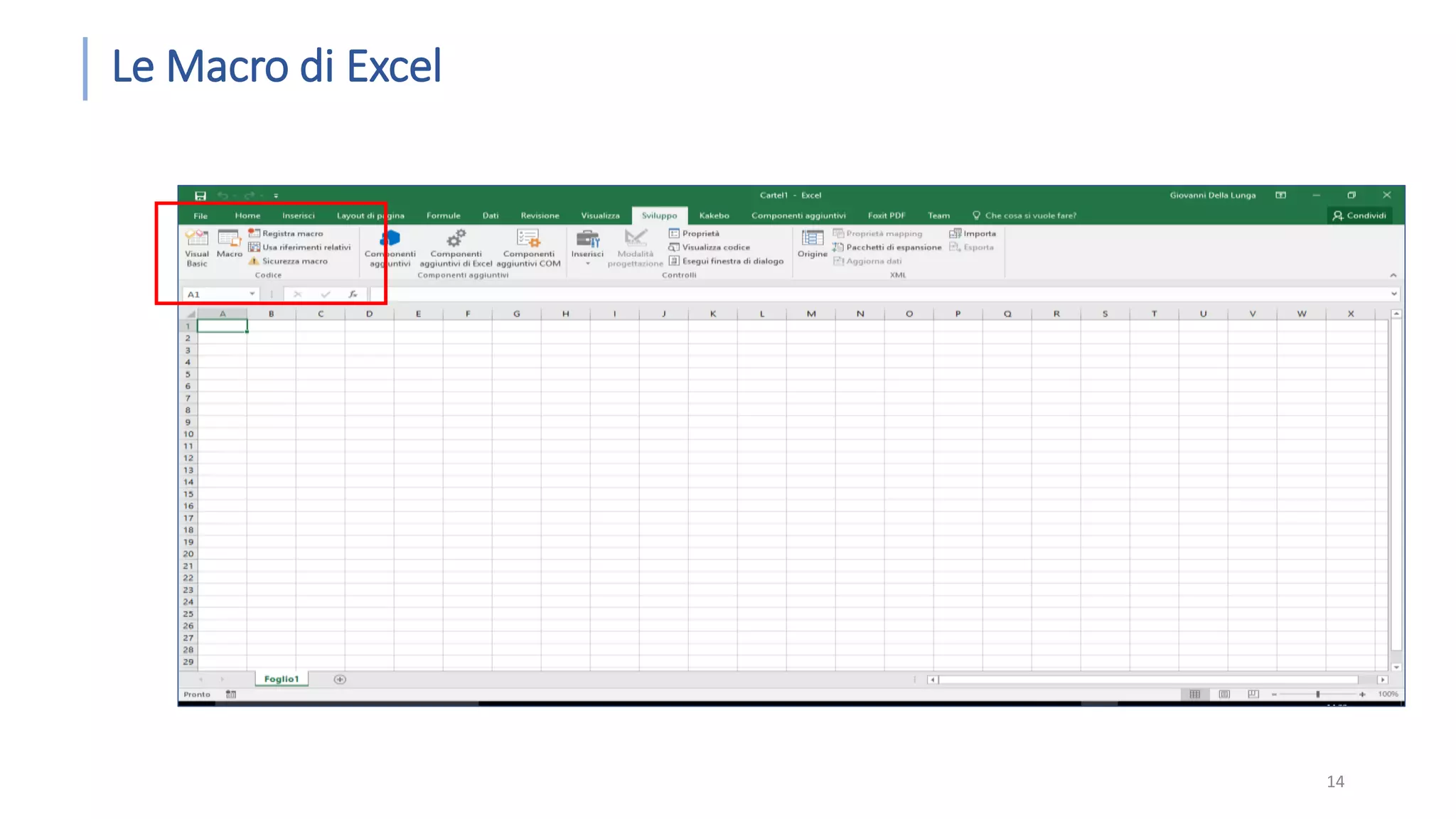Viewport: 1456px width, 819px height.
Task: Open control Proprietà
Action: 694,233
